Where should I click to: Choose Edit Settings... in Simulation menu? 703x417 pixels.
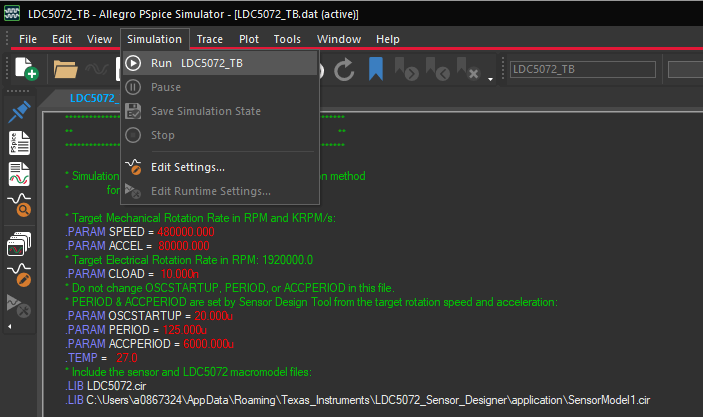(187, 167)
